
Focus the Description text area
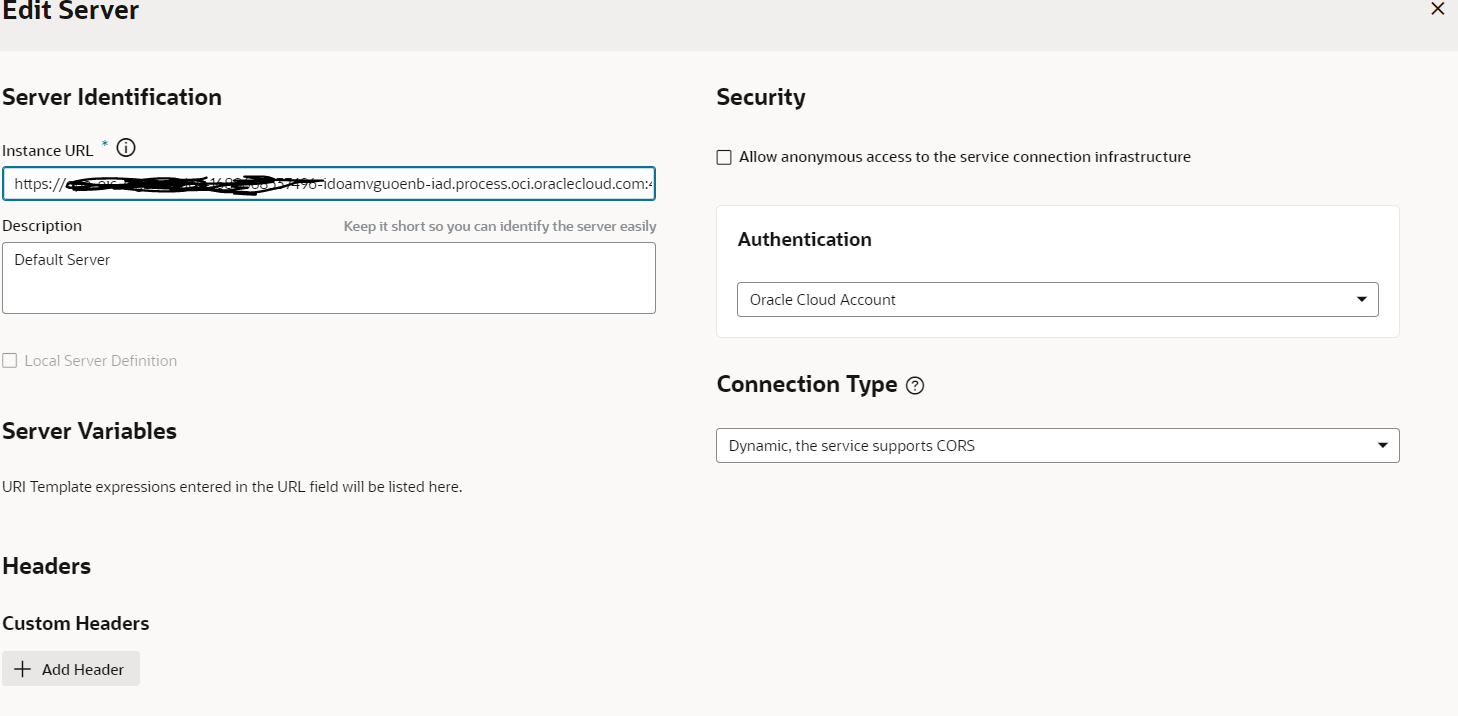(x=328, y=278)
